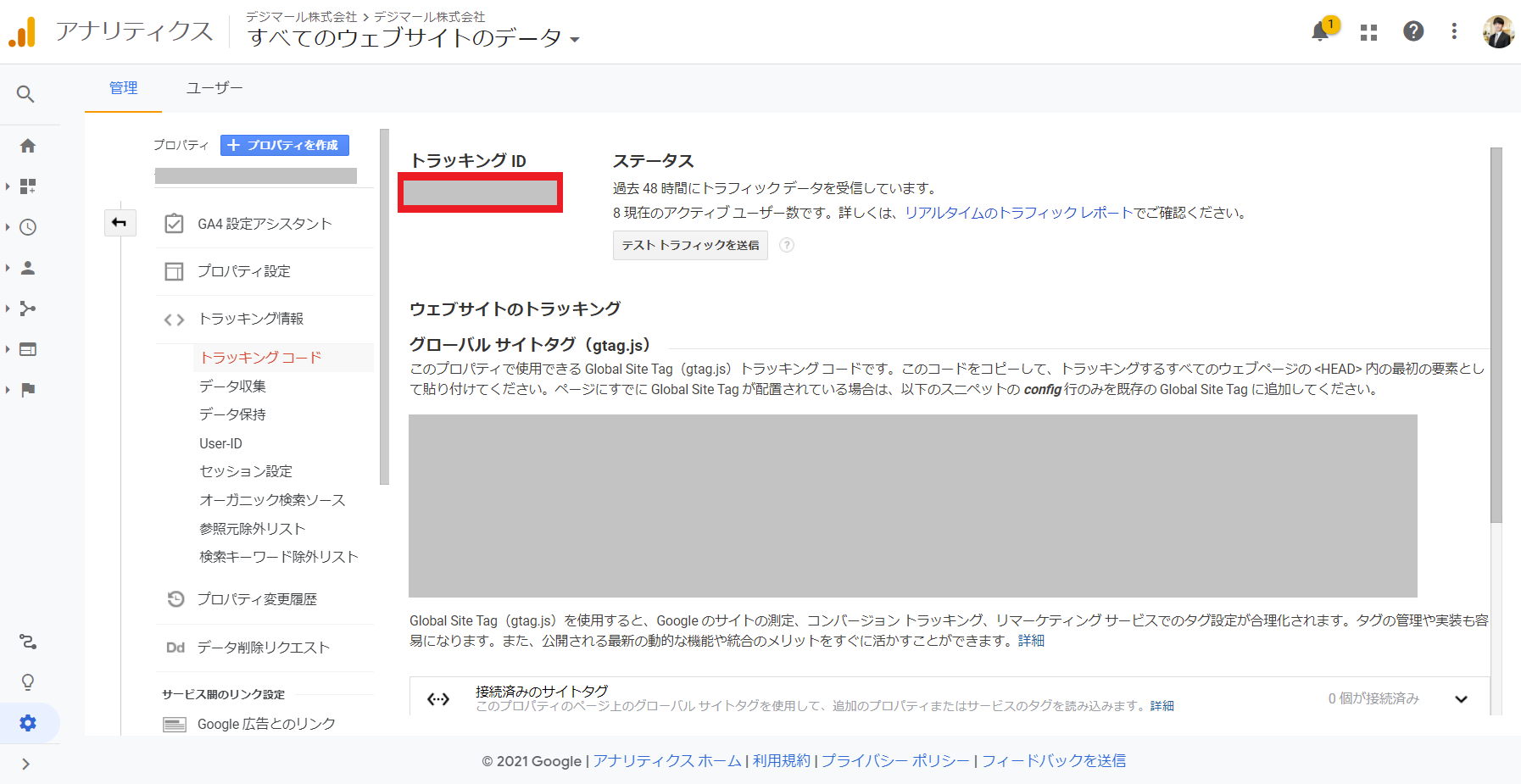Expand Audience sidebar triangle arrow

[x=8, y=268]
